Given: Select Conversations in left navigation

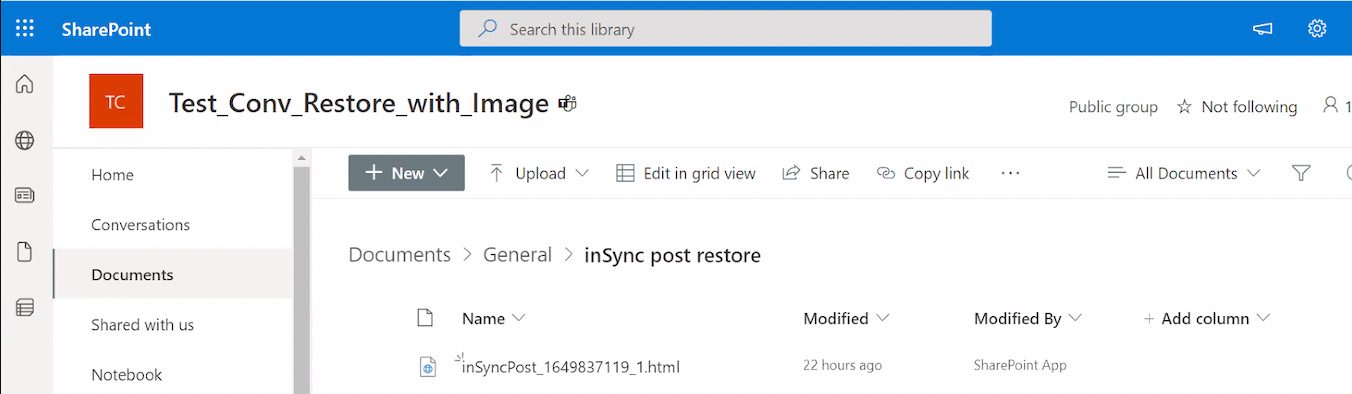Looking at the screenshot, I should point(140,225).
